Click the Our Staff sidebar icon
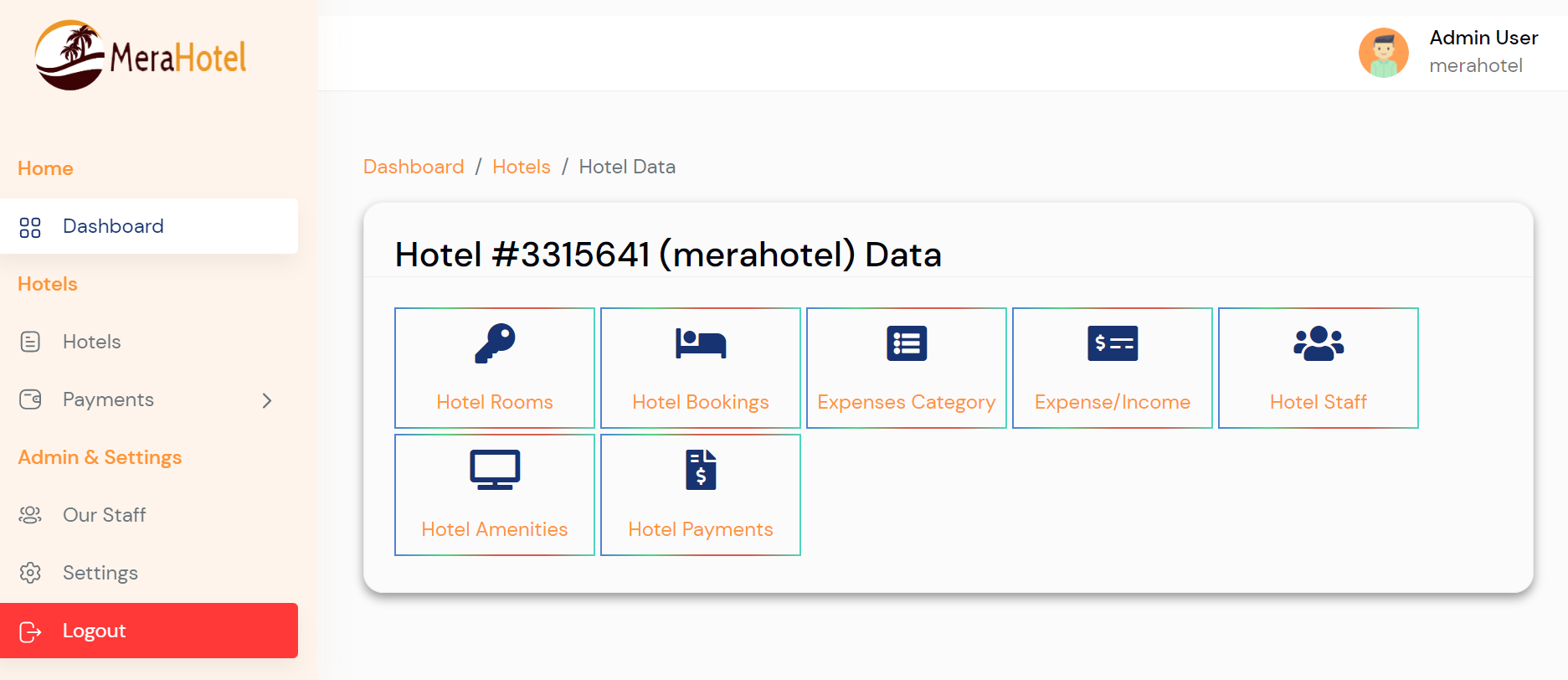1568x680 pixels. [30, 515]
